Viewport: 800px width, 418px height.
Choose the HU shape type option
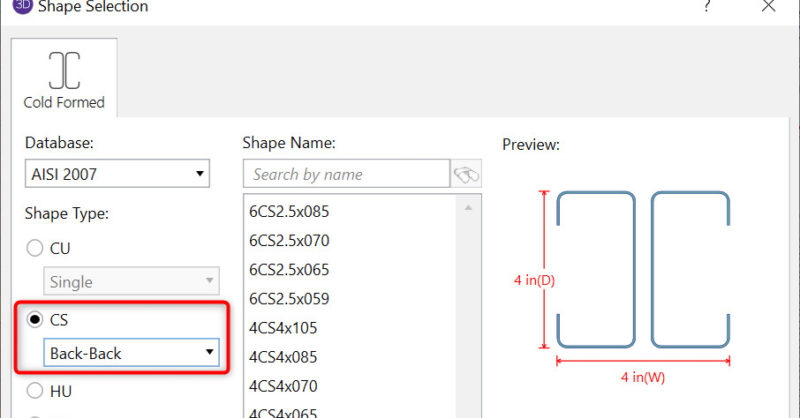coord(35,391)
